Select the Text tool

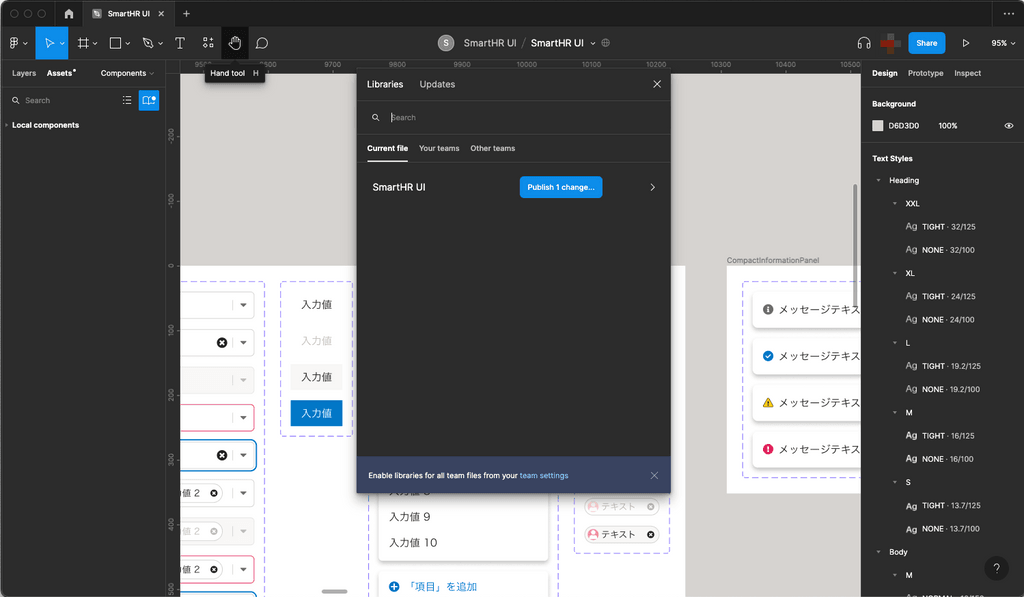coord(178,42)
